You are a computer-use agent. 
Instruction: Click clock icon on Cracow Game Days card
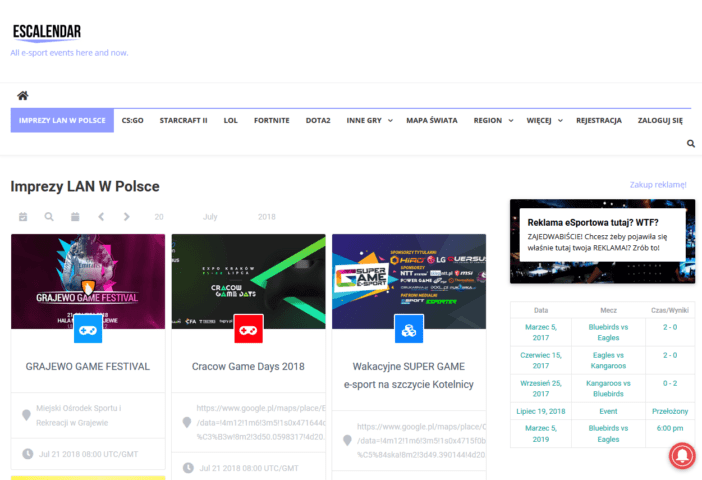tap(188, 468)
